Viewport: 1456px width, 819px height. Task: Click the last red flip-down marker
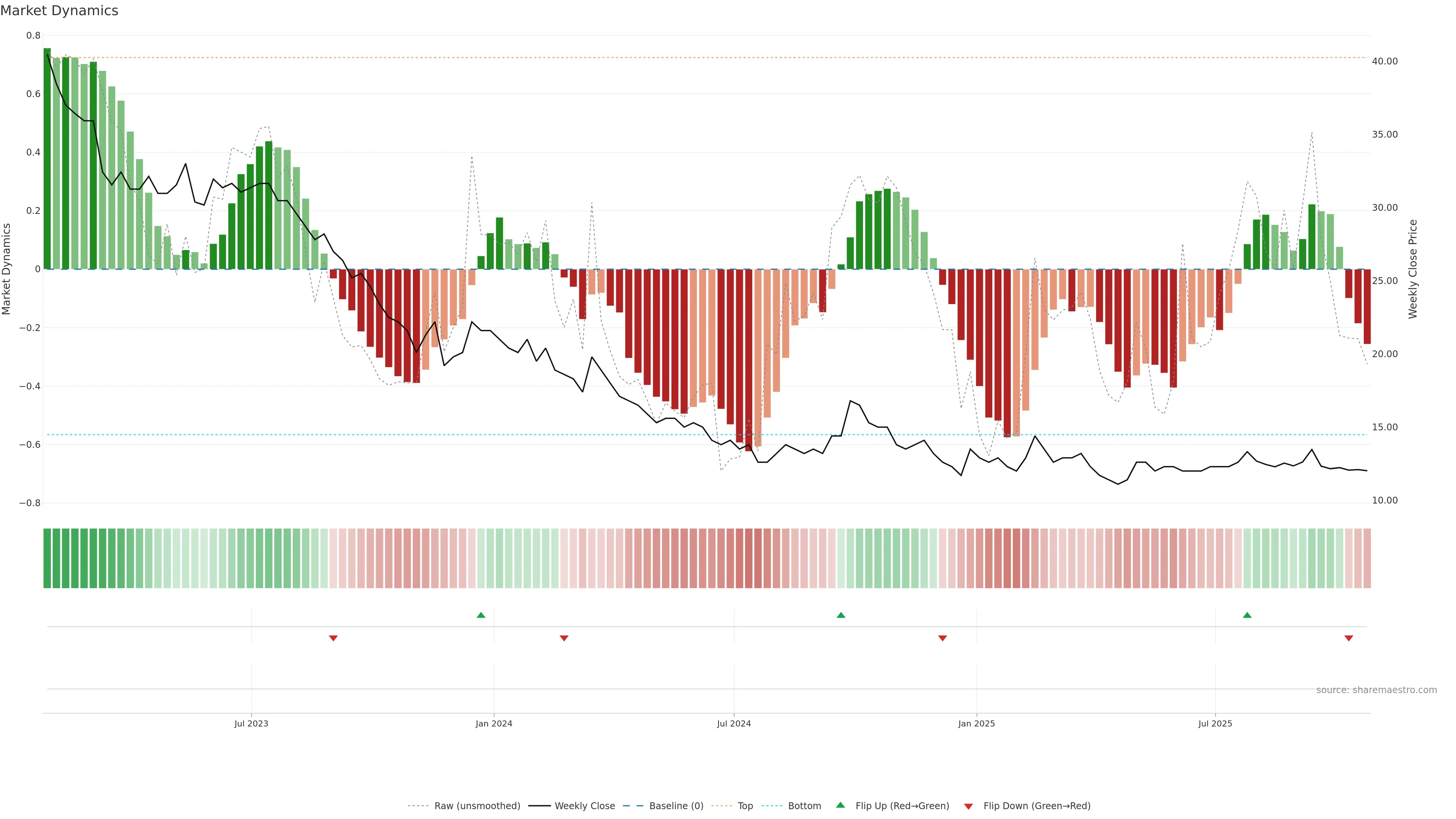click(1349, 638)
